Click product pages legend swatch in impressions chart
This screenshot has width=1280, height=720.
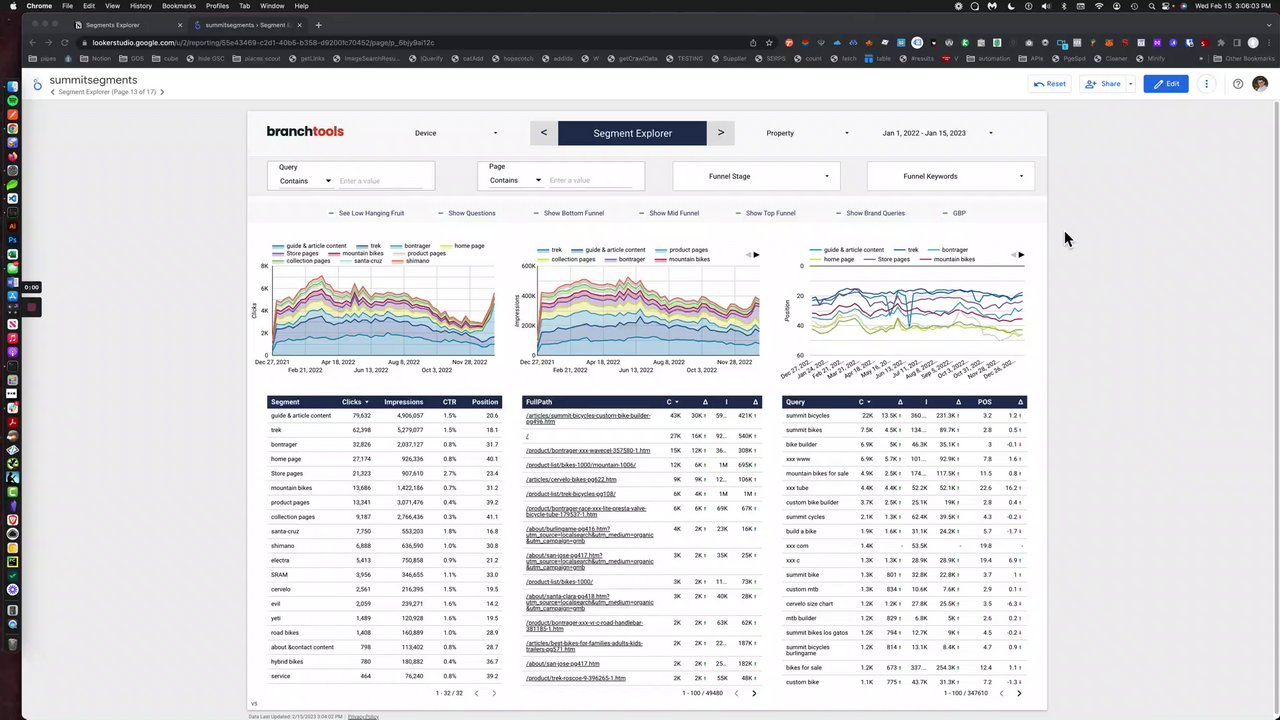[662, 250]
